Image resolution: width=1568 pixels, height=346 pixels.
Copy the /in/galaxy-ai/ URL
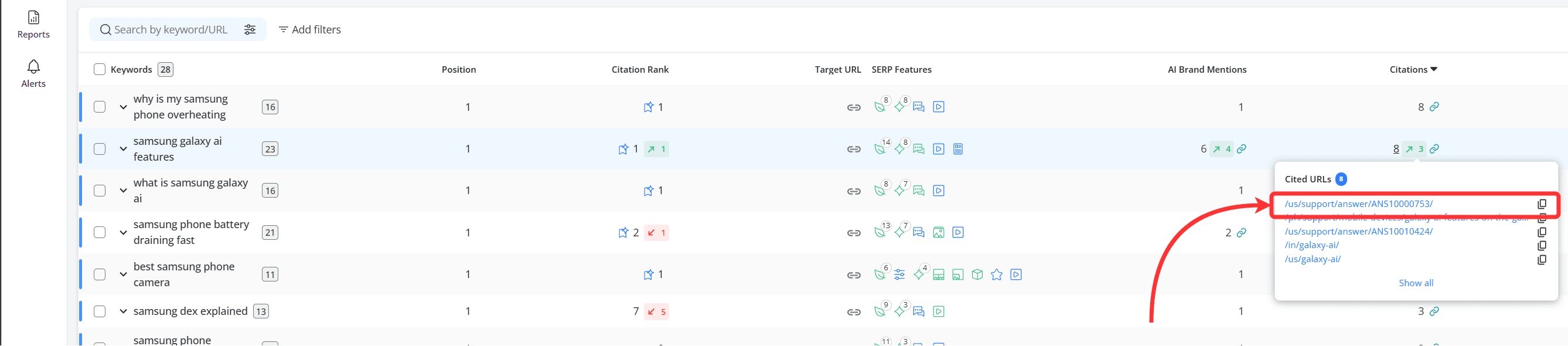coord(1541,246)
